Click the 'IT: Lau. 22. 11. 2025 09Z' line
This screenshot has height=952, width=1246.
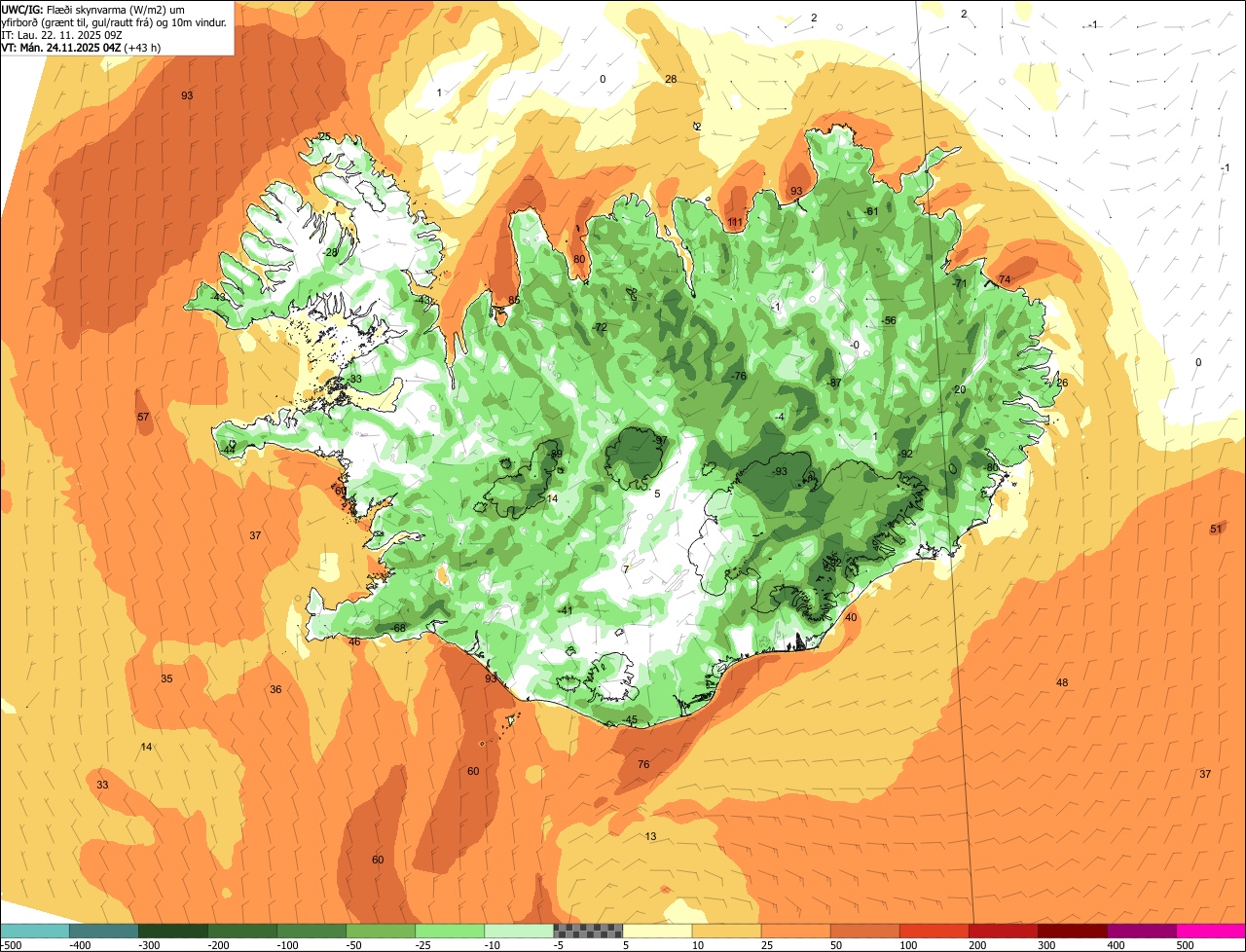tap(60, 34)
